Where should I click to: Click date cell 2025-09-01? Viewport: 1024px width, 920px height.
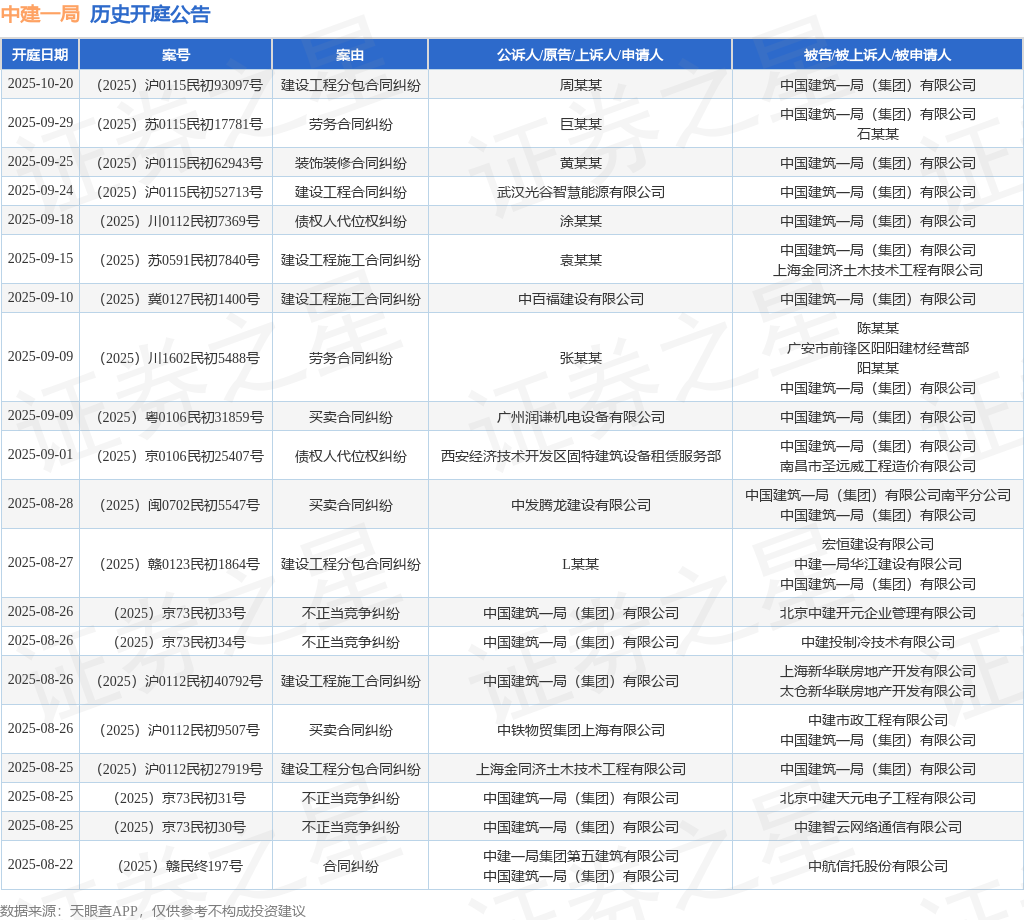tap(40, 454)
